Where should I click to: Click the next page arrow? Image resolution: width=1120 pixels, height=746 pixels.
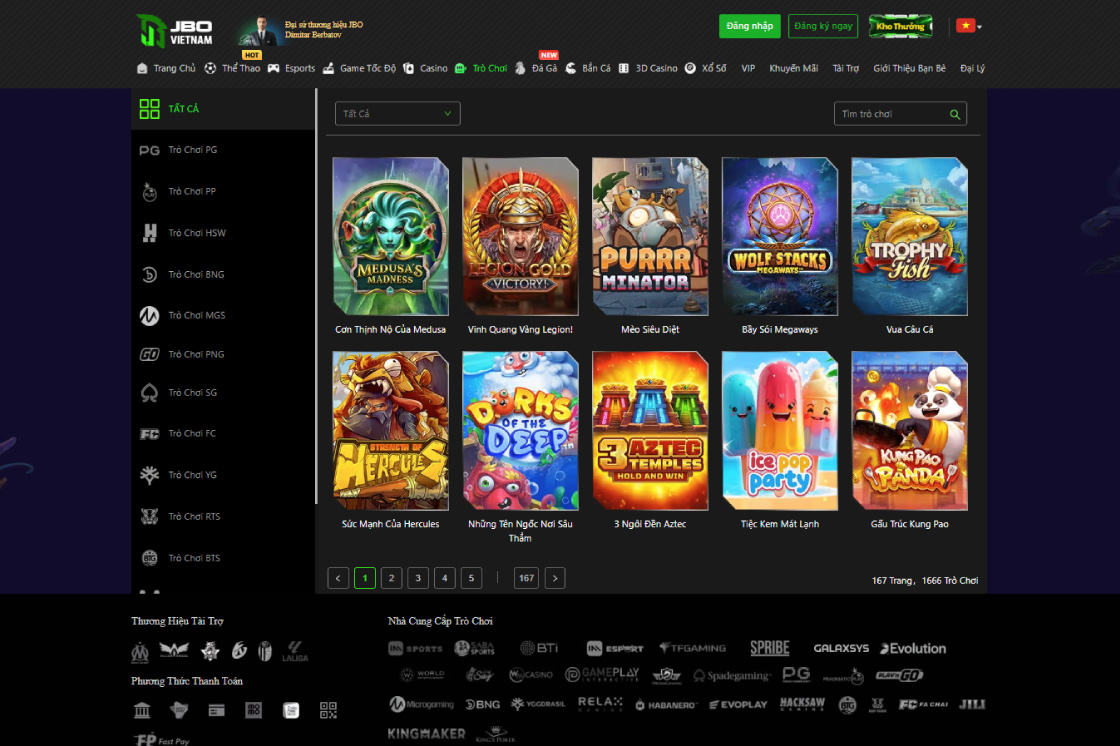[x=555, y=578]
